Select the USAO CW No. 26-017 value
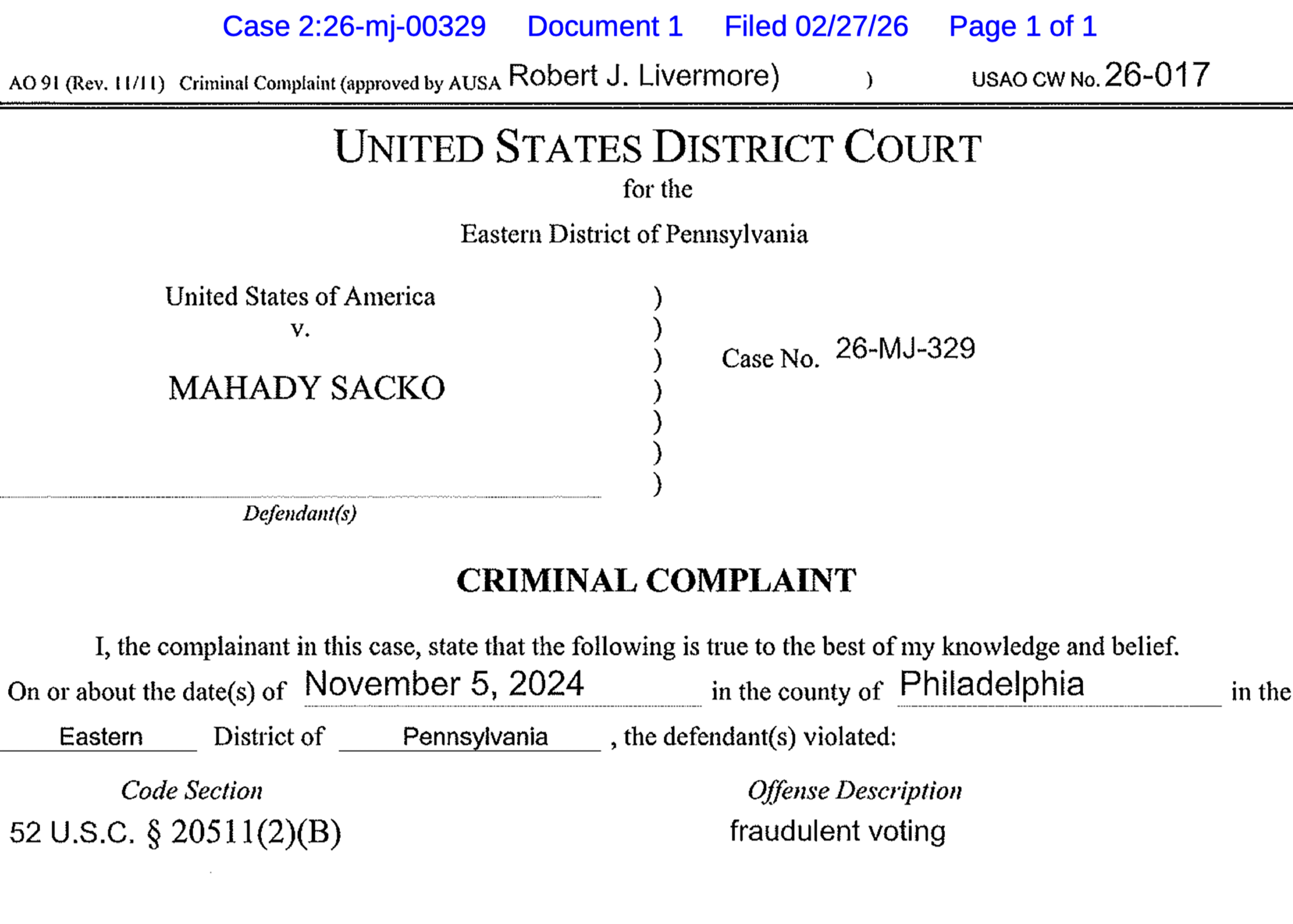The height and width of the screenshot is (924, 1293). 1157,75
